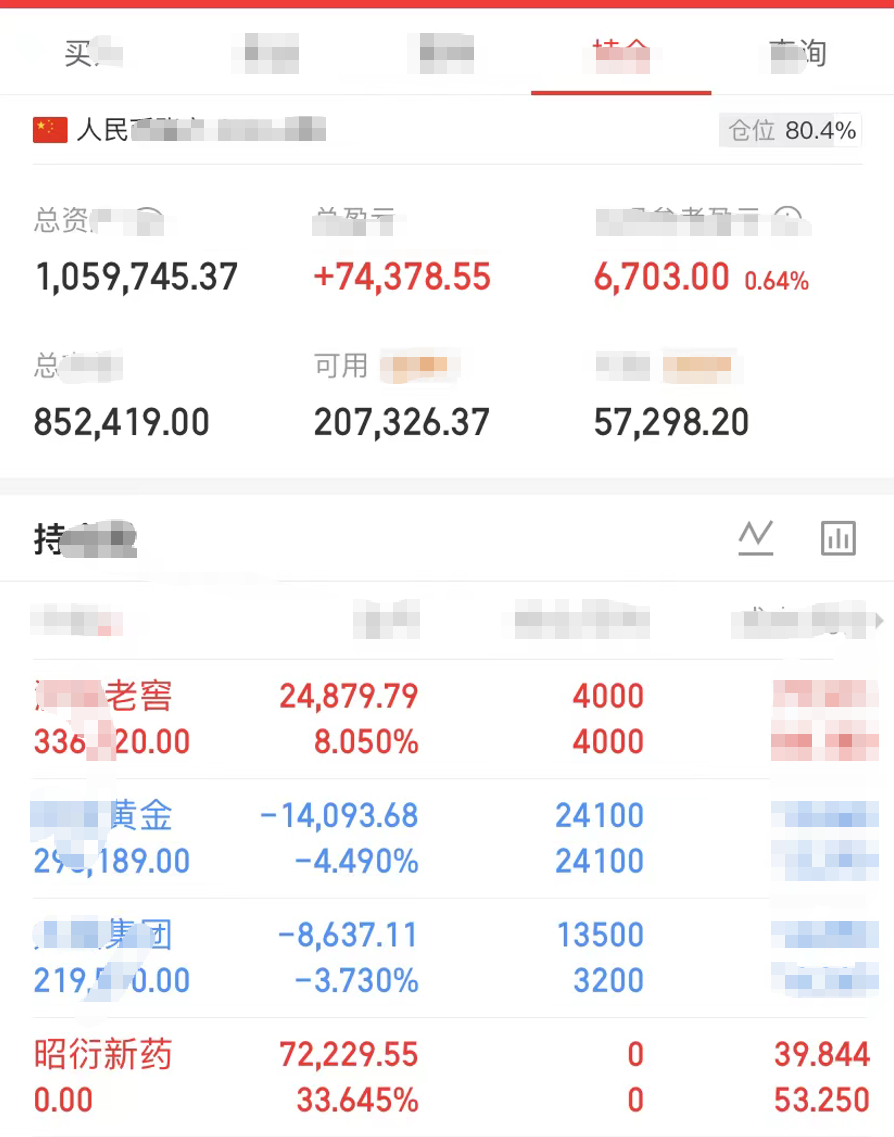
Task: Tap available quantity 3200
Action: 608,980
